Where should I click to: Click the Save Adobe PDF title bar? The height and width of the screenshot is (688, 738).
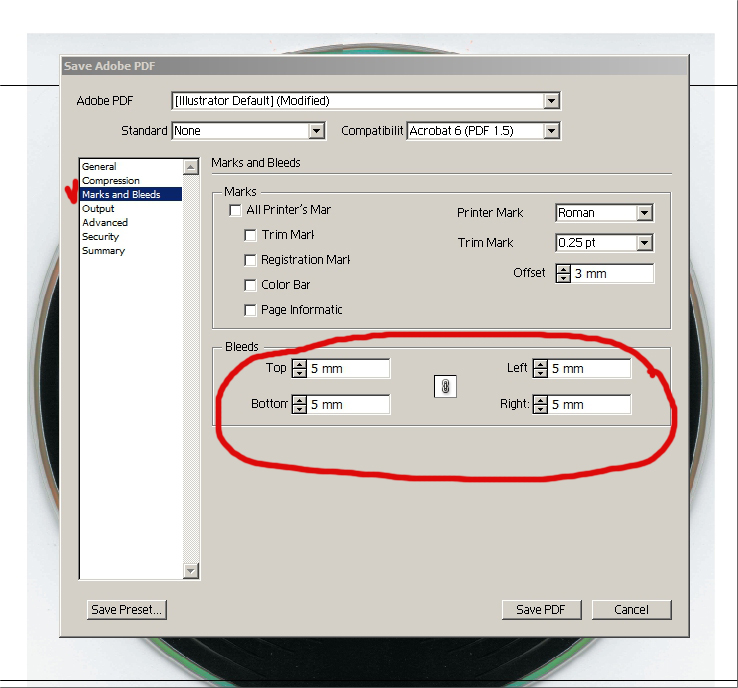(x=375, y=66)
